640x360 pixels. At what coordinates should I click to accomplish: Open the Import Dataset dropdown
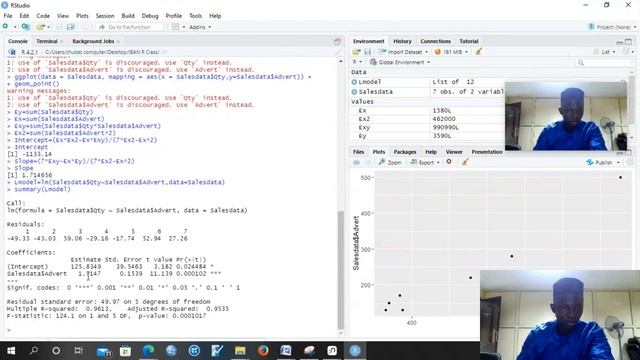click(x=403, y=52)
